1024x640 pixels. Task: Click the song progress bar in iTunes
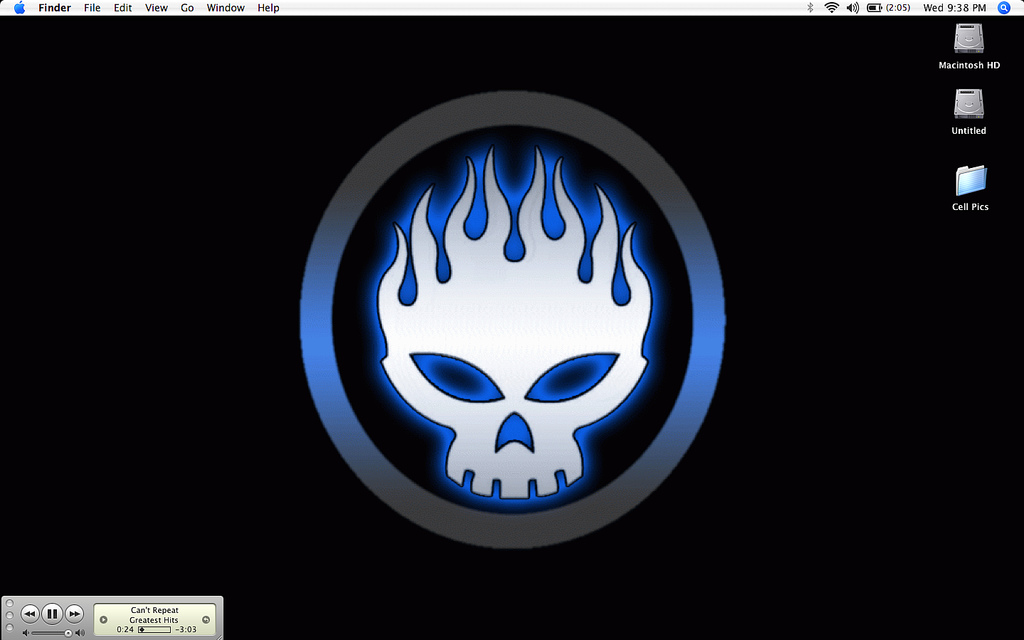click(154, 630)
